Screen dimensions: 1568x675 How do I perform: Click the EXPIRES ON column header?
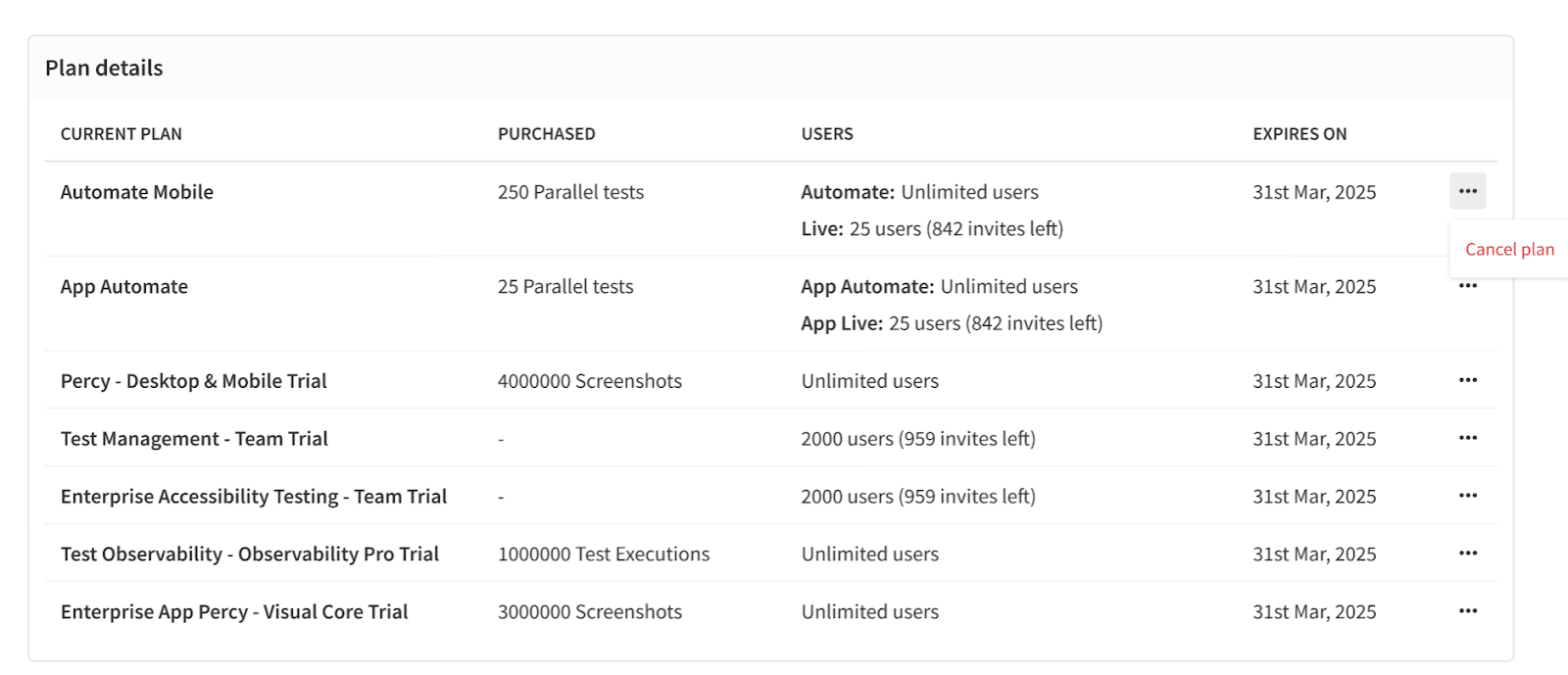click(x=1299, y=134)
